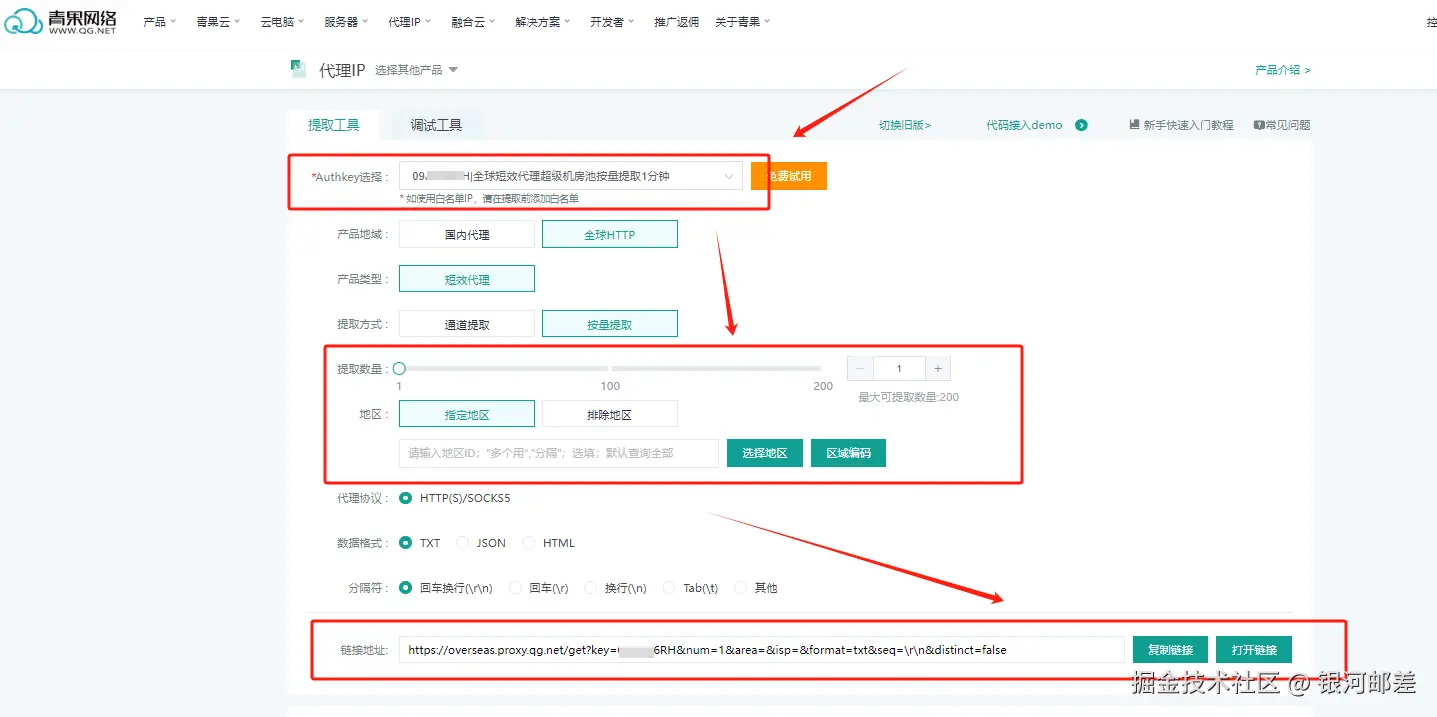Click the 选择地区 button
The width and height of the screenshot is (1437, 717).
(x=765, y=453)
